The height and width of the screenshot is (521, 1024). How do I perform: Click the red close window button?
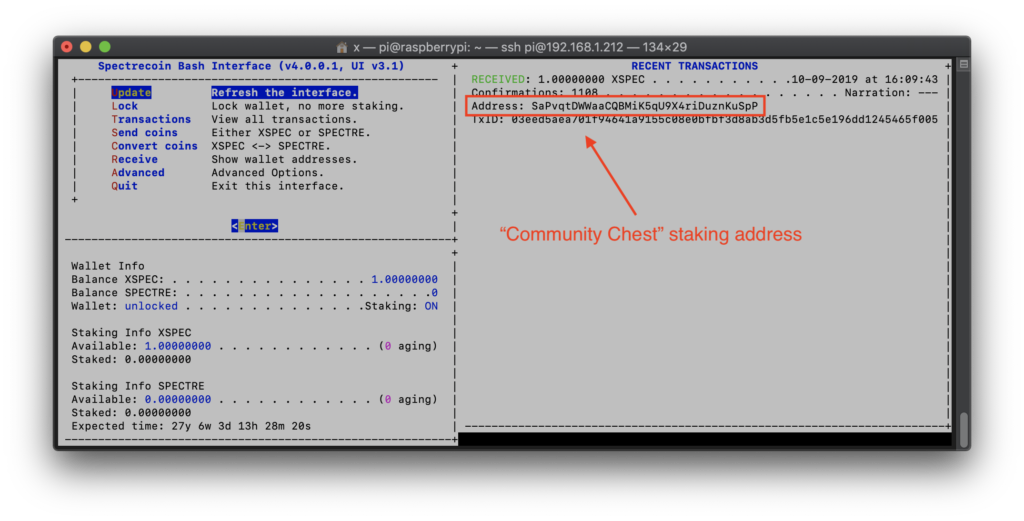(67, 47)
